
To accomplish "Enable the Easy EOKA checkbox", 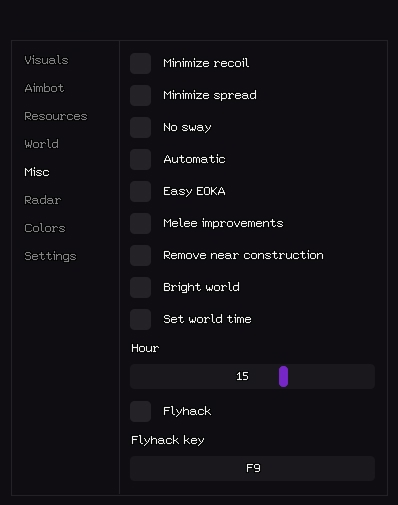I will (x=140, y=191).
